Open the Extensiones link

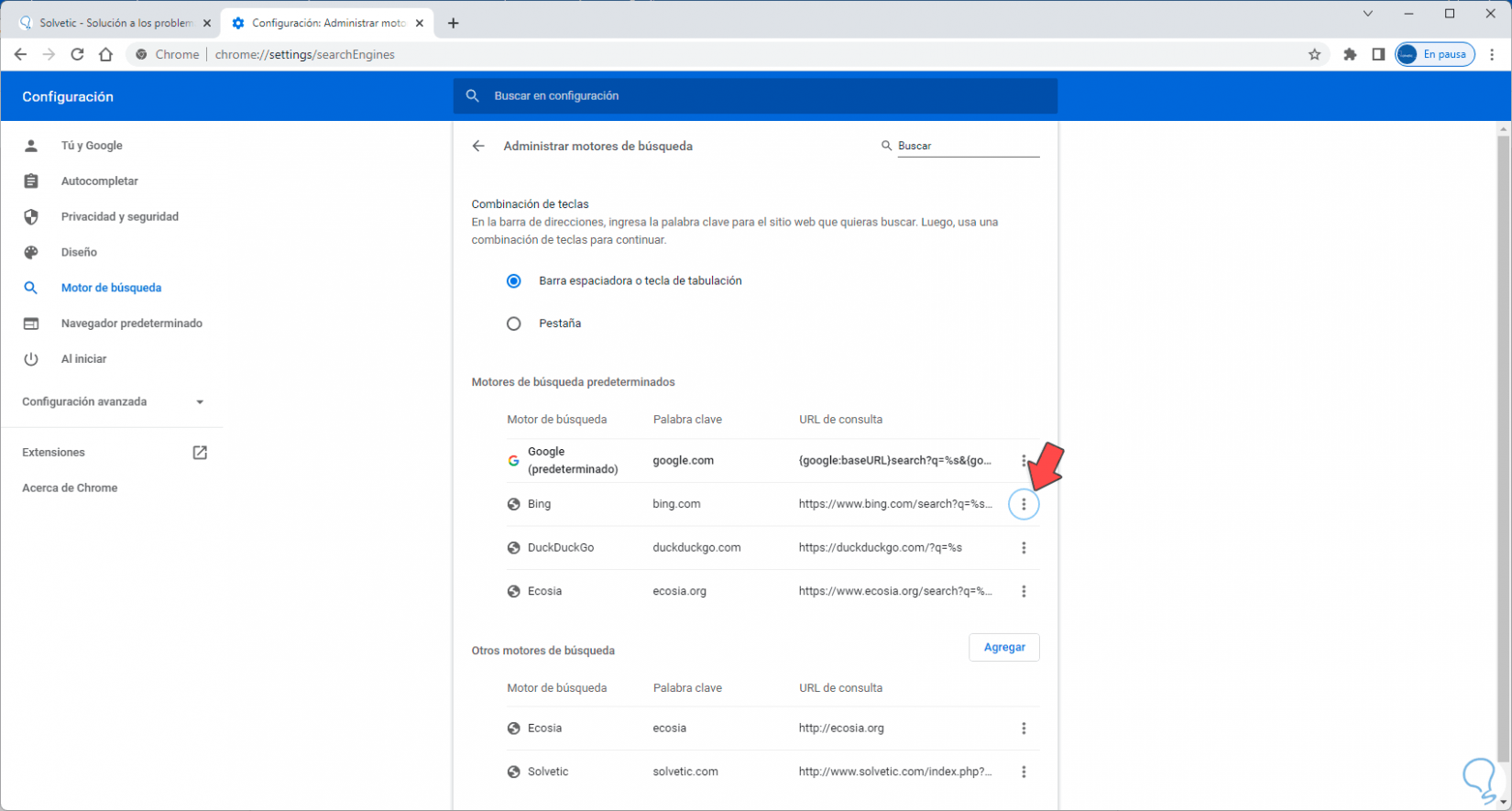114,453
